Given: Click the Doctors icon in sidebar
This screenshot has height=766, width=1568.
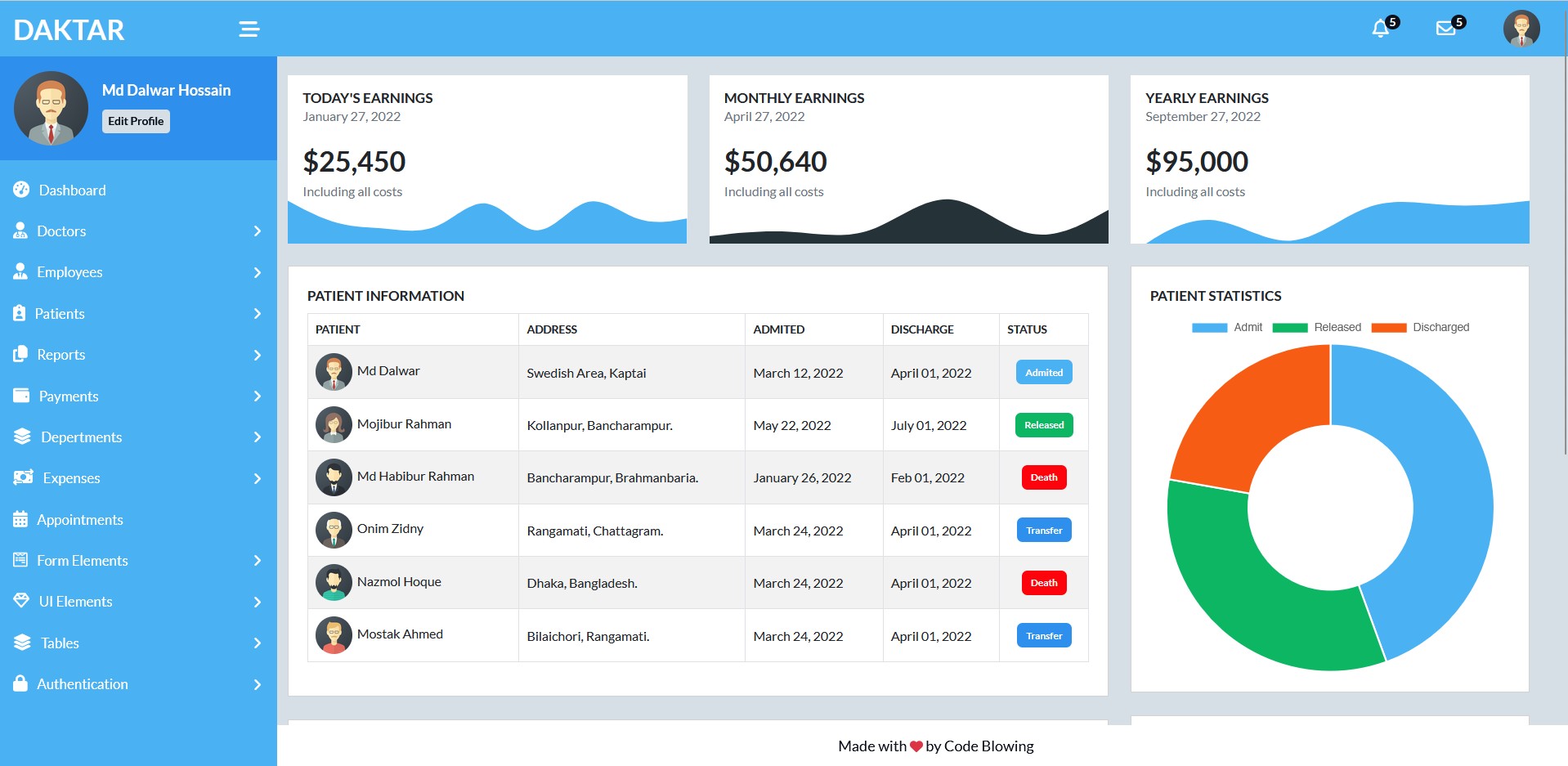Looking at the screenshot, I should tap(20, 231).
